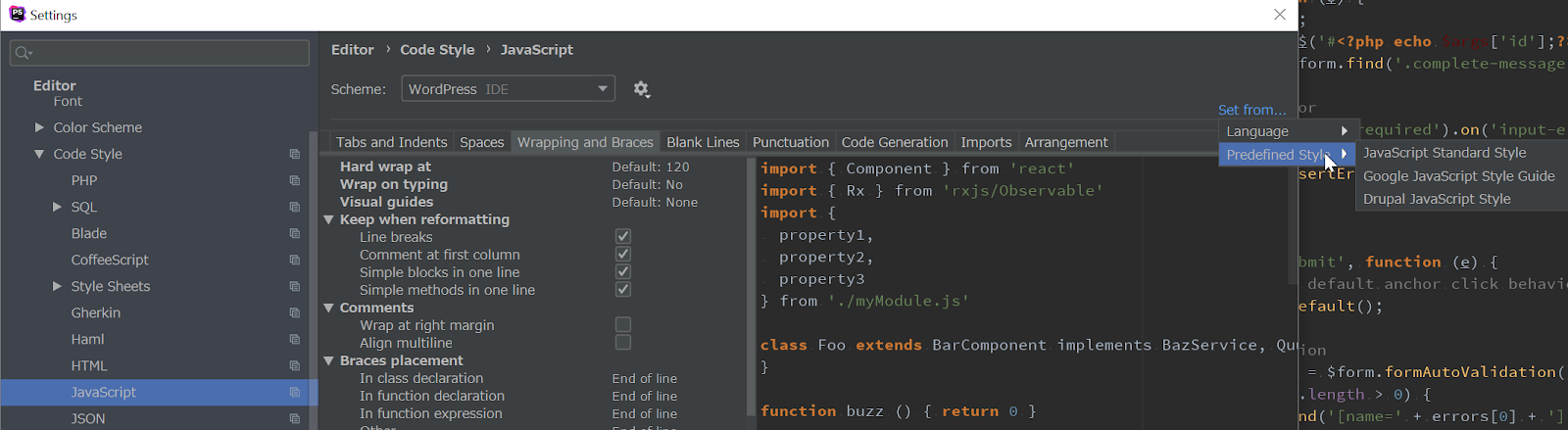Open the Code Generation tab

point(895,142)
